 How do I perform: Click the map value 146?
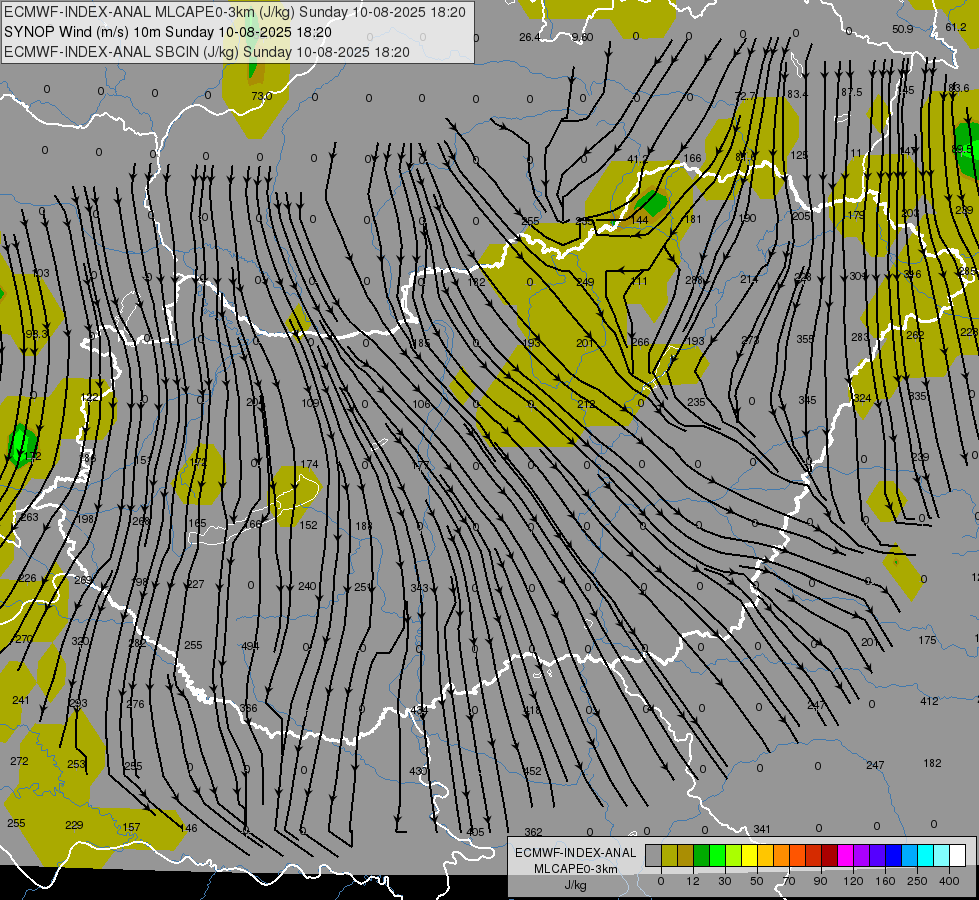[188, 828]
